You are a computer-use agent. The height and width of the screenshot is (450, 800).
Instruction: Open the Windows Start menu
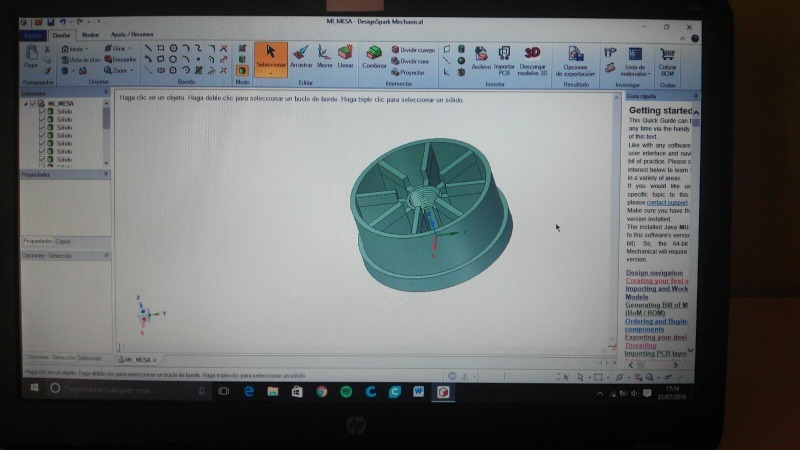(34, 388)
